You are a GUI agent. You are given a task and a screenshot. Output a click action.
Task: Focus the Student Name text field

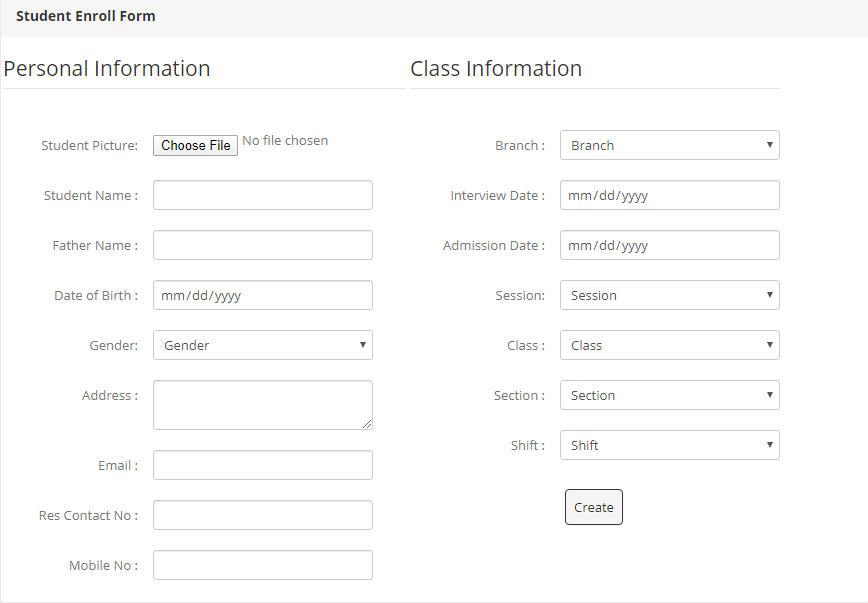click(262, 195)
